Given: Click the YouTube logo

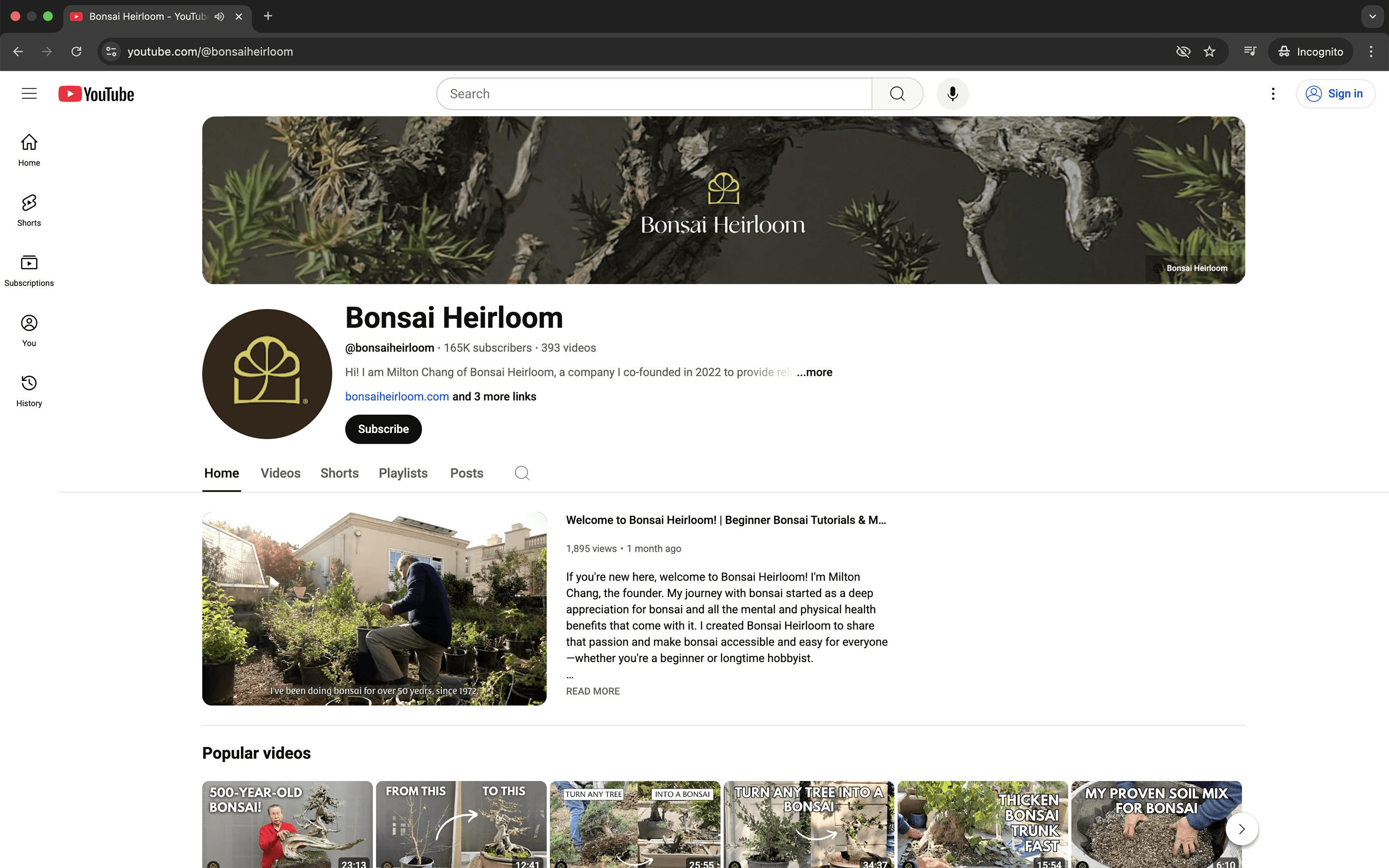Looking at the screenshot, I should 96,94.
